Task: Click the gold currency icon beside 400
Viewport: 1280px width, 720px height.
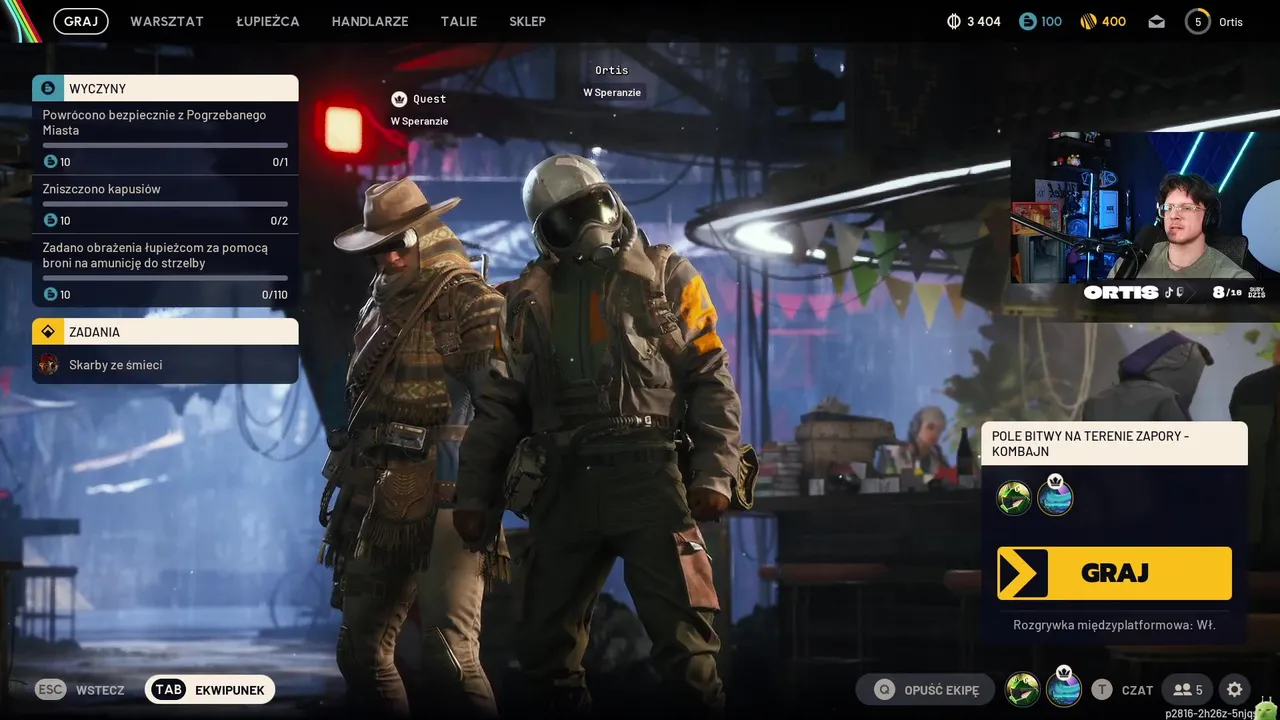Action: [x=1089, y=21]
